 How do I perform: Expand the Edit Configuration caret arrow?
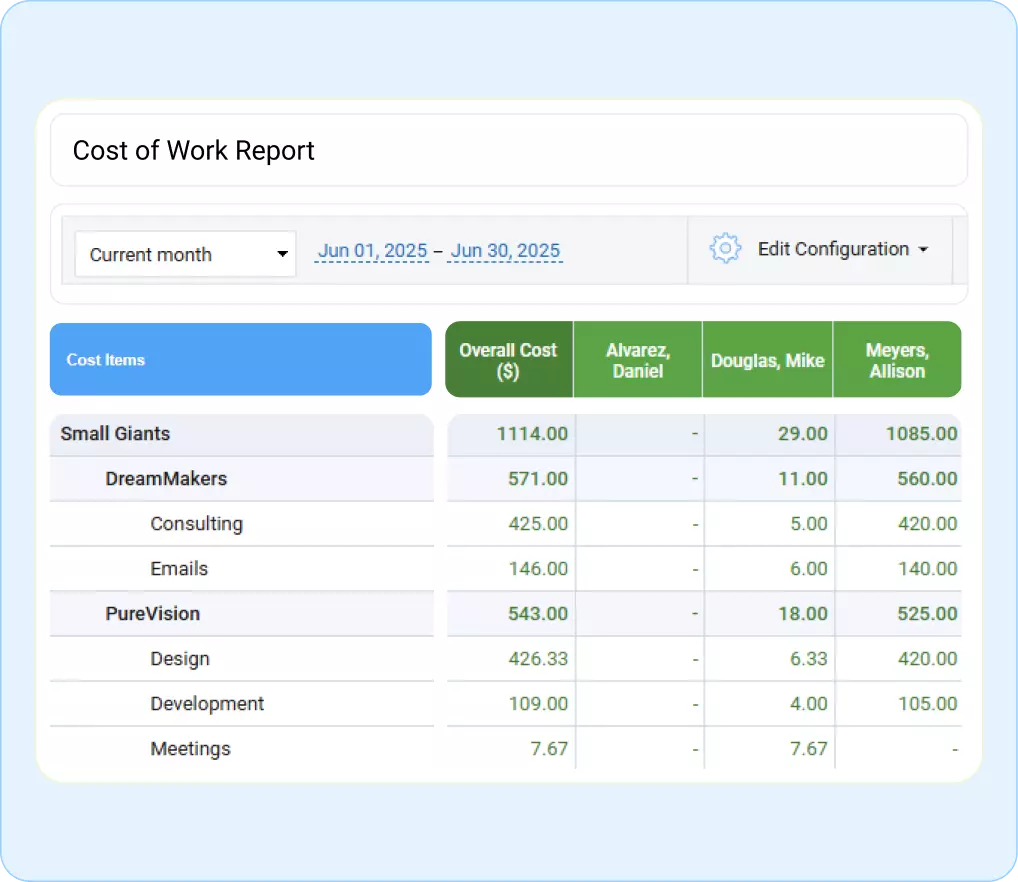(925, 250)
